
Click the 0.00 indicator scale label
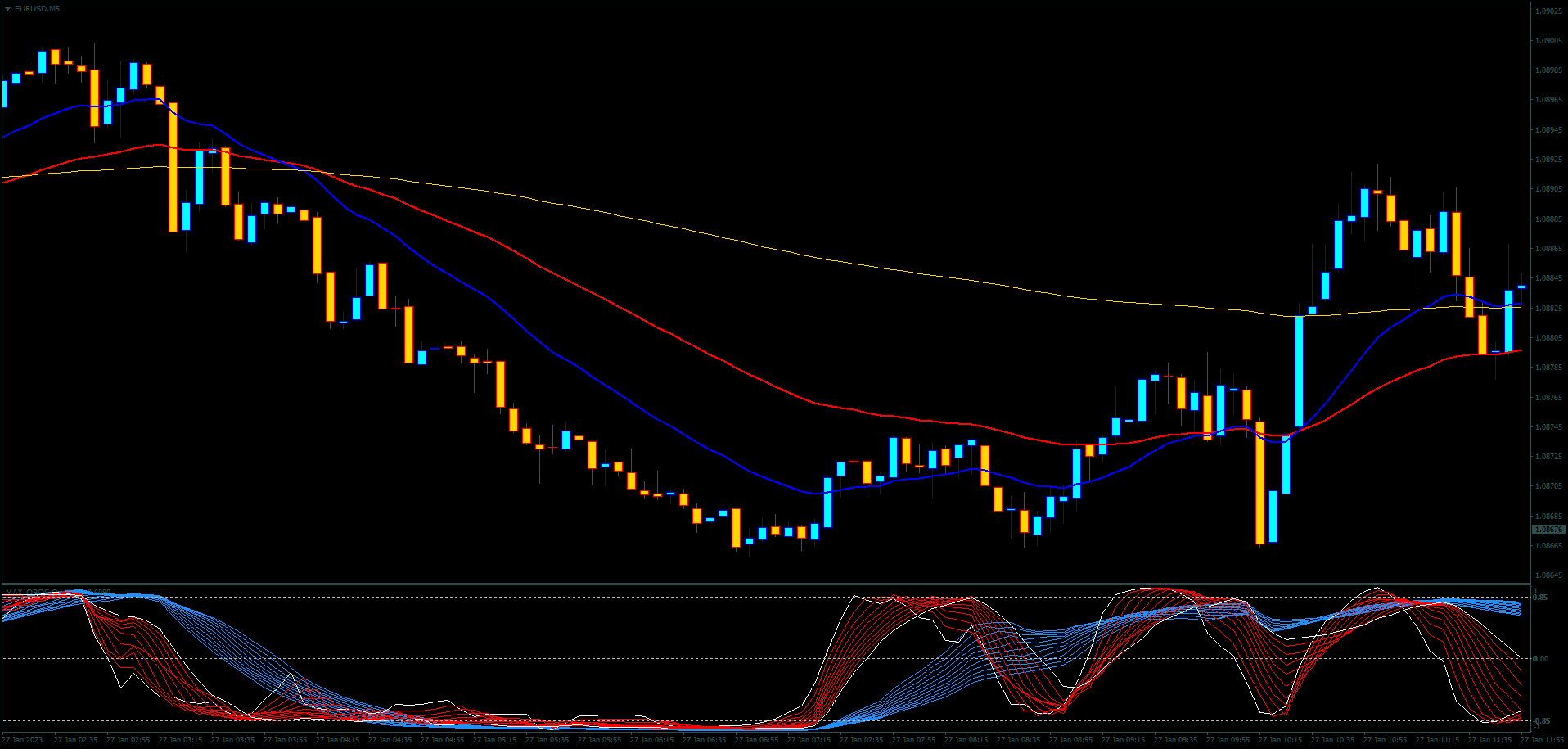1541,658
